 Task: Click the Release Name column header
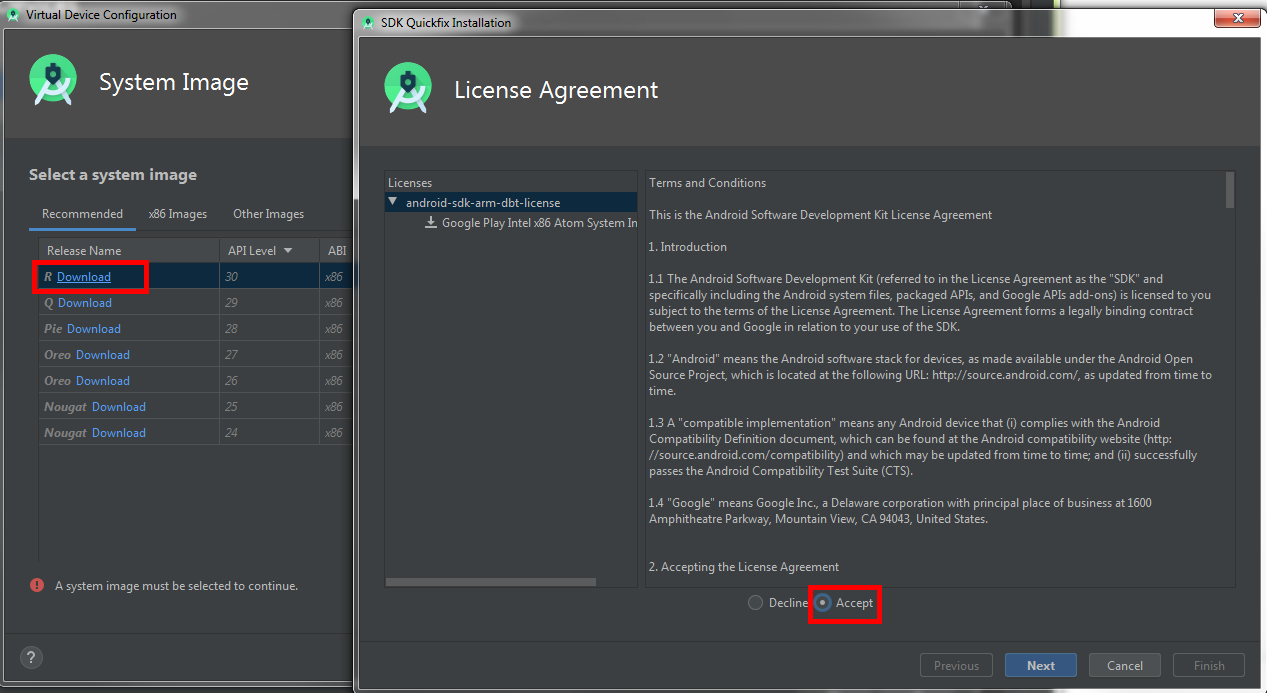point(129,250)
